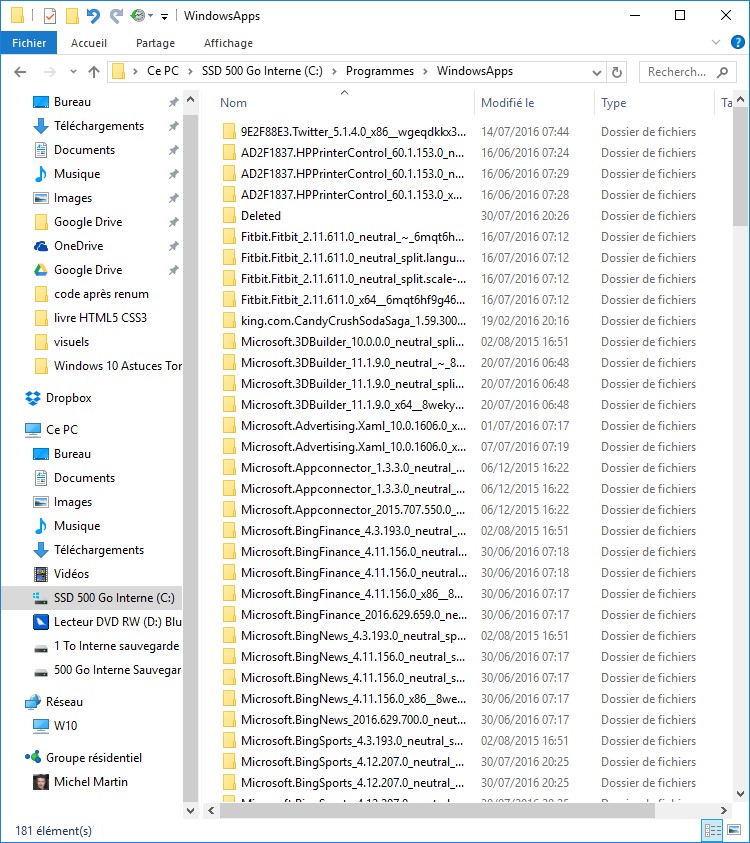The width and height of the screenshot is (750, 843).
Task: Open the Customize Quick Access Toolbar dropdown
Action: [x=165, y=17]
